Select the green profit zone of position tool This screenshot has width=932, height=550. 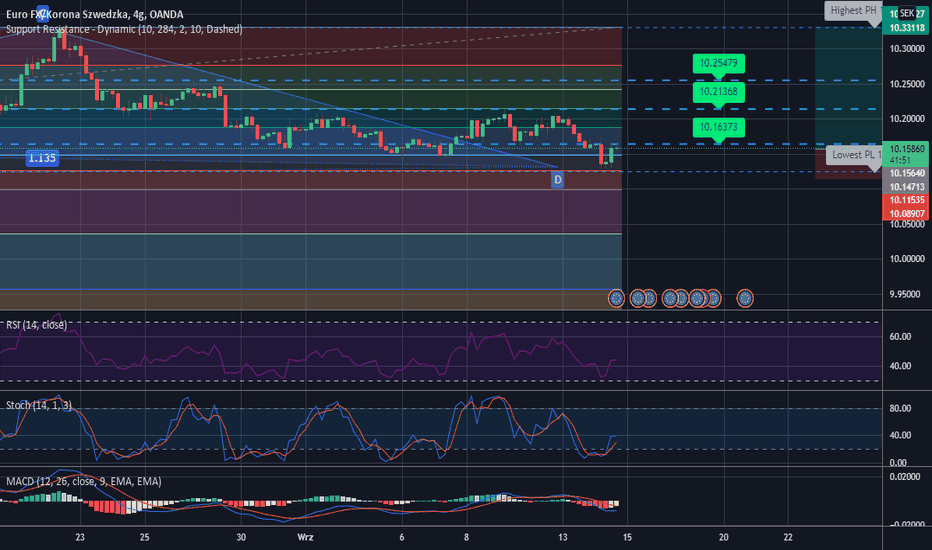848,86
